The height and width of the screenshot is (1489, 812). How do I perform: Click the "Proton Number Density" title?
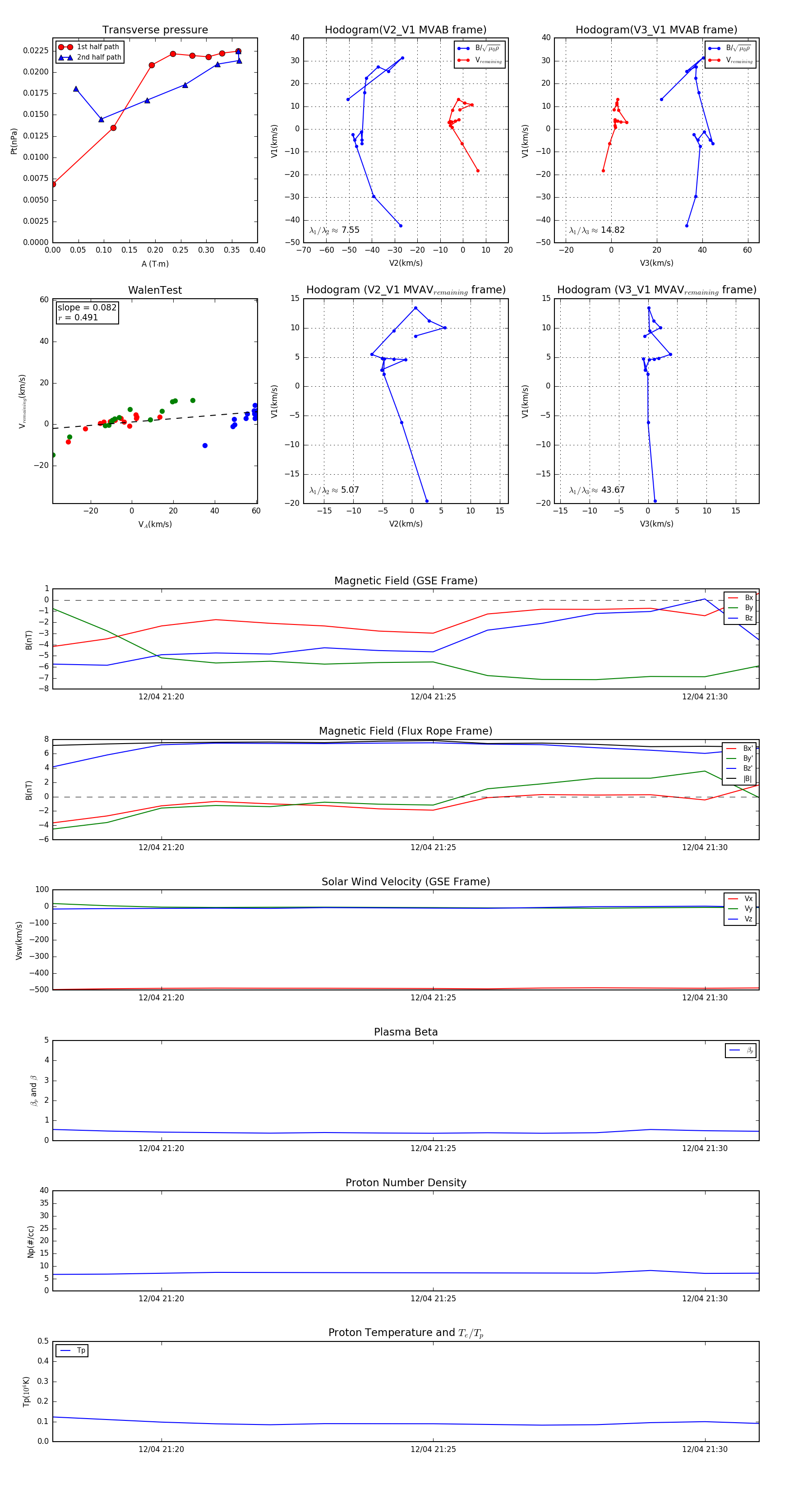[x=406, y=1183]
